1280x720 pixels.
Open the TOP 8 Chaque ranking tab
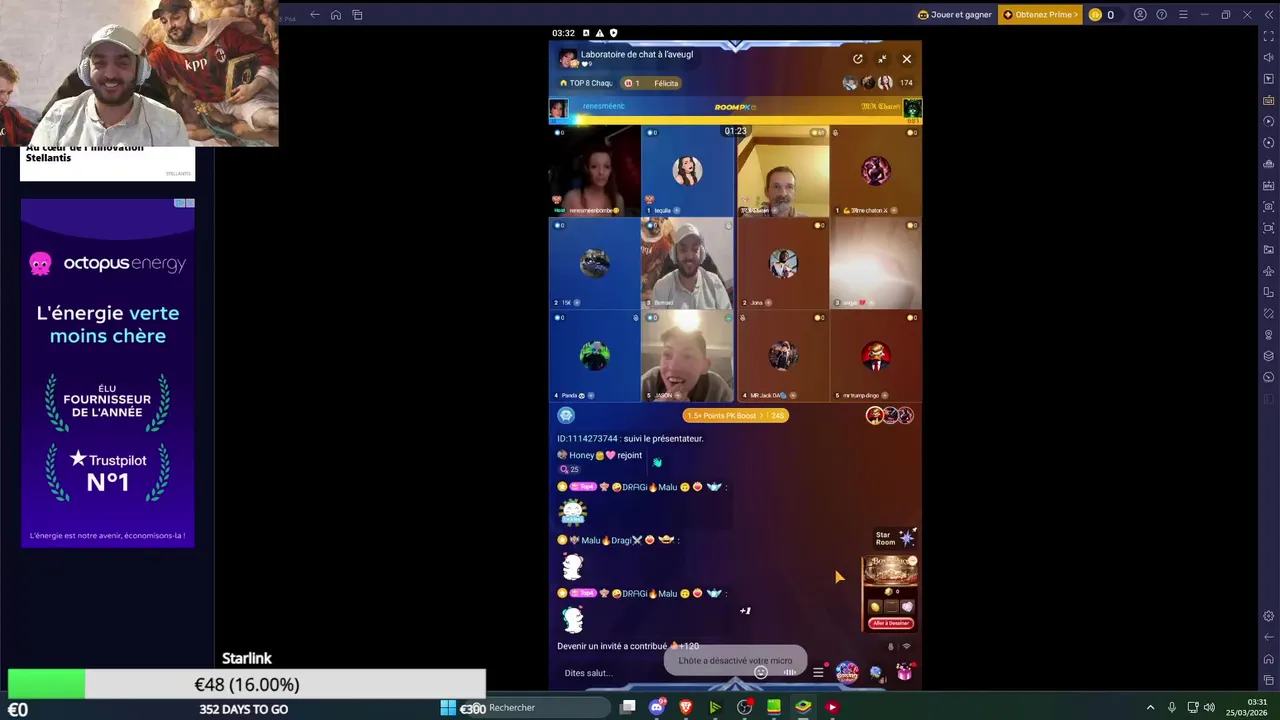[586, 83]
